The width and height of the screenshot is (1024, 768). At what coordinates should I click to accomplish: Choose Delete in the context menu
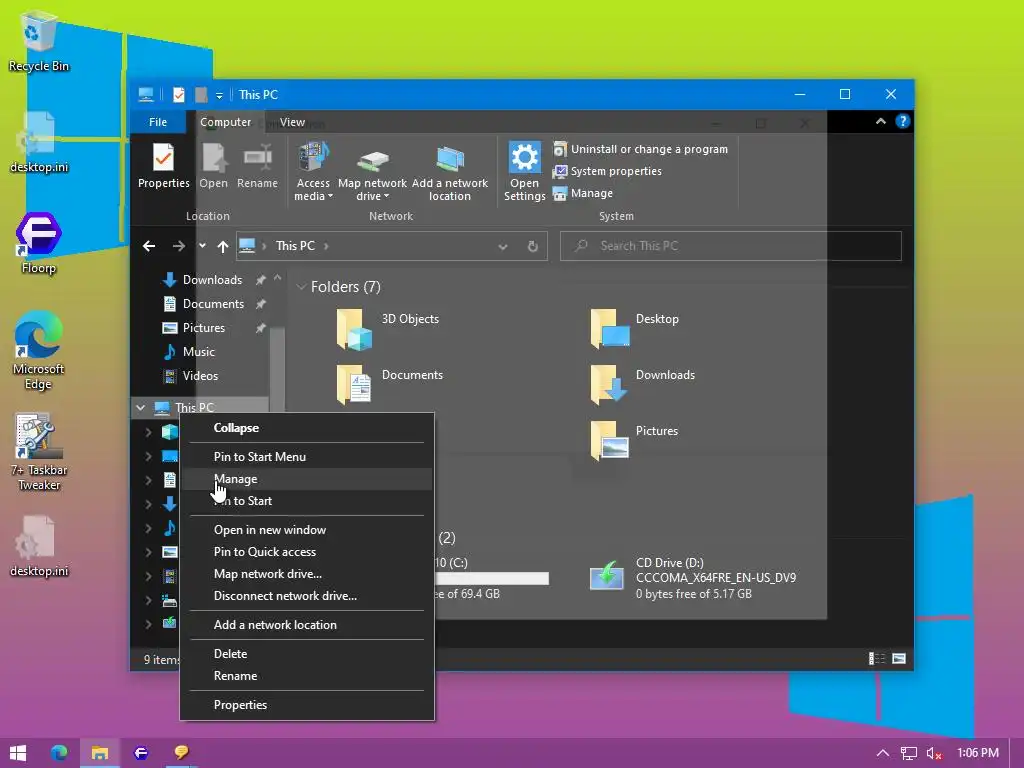(x=307, y=654)
